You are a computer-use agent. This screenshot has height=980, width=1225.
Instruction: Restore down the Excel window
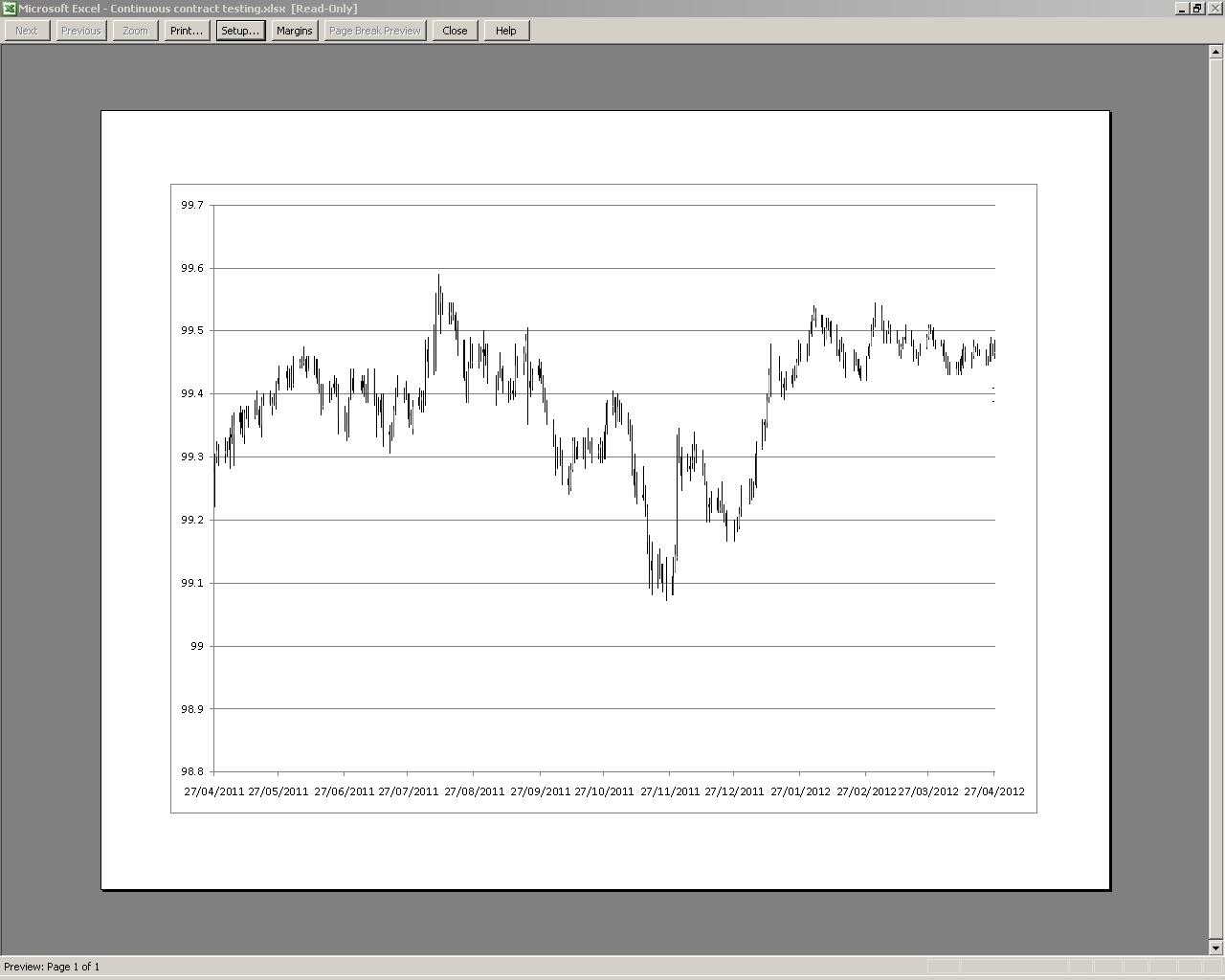[x=1196, y=9]
